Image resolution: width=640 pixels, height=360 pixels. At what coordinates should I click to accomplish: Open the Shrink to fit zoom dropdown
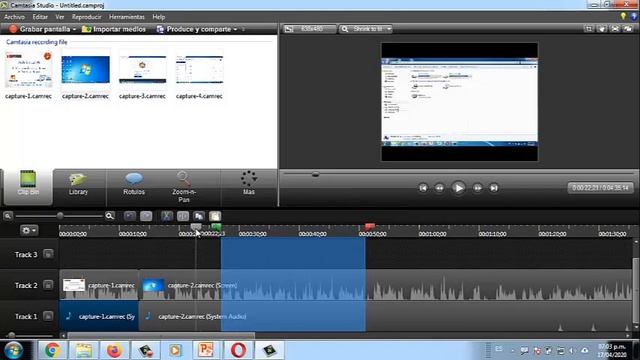pos(366,29)
